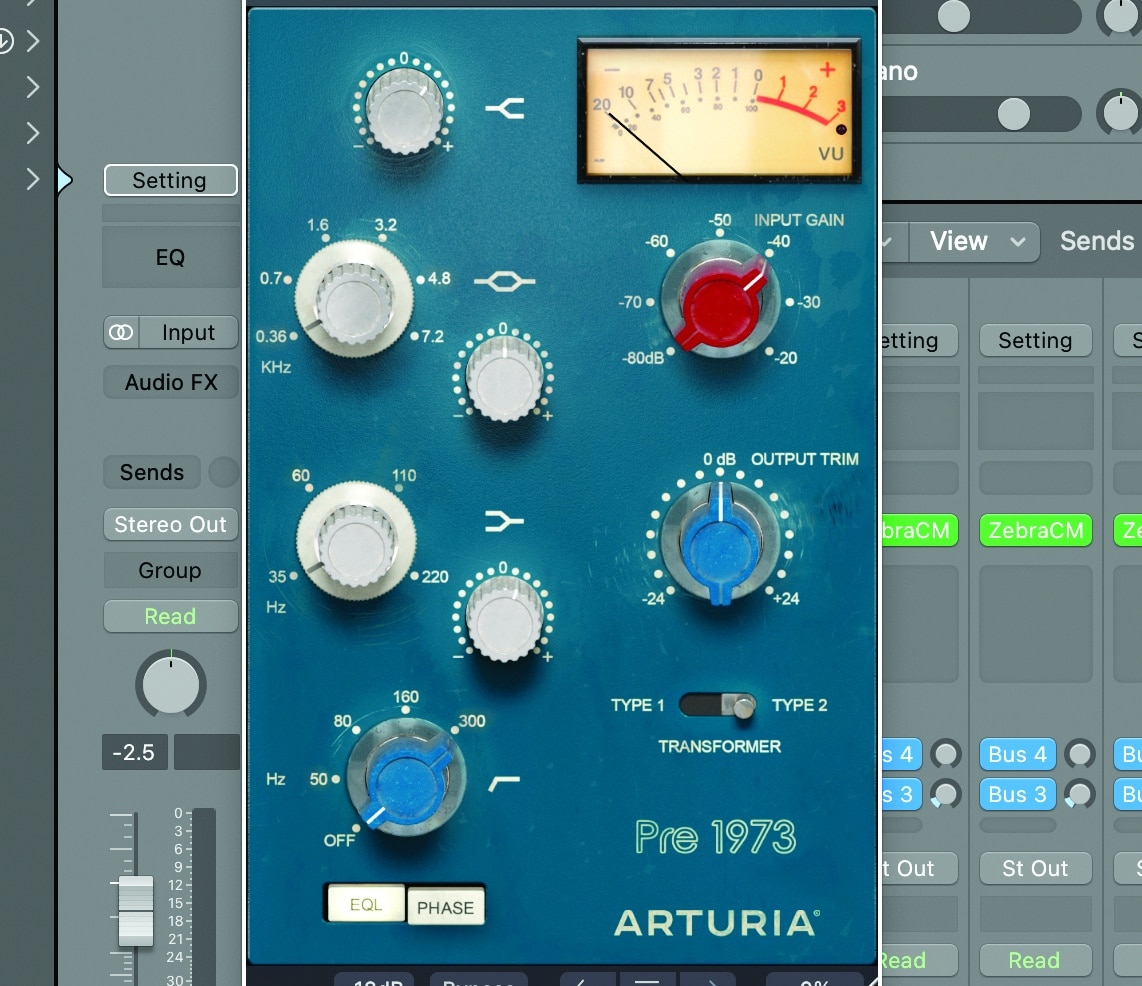Open the Sends header in mixer
The width and height of the screenshot is (1142, 986).
point(1097,241)
